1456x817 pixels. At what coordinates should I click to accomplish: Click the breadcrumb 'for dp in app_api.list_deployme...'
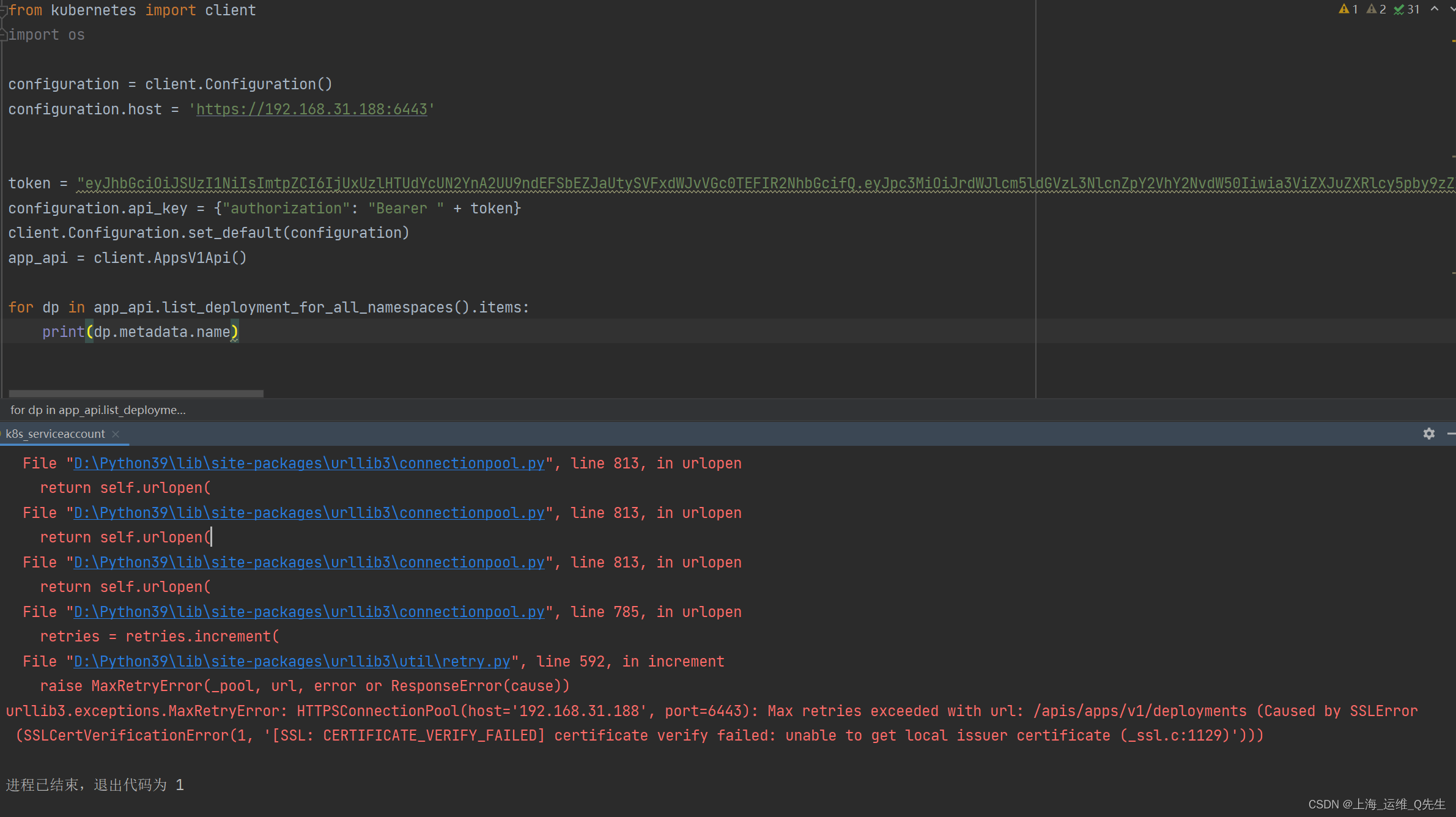[98, 410]
